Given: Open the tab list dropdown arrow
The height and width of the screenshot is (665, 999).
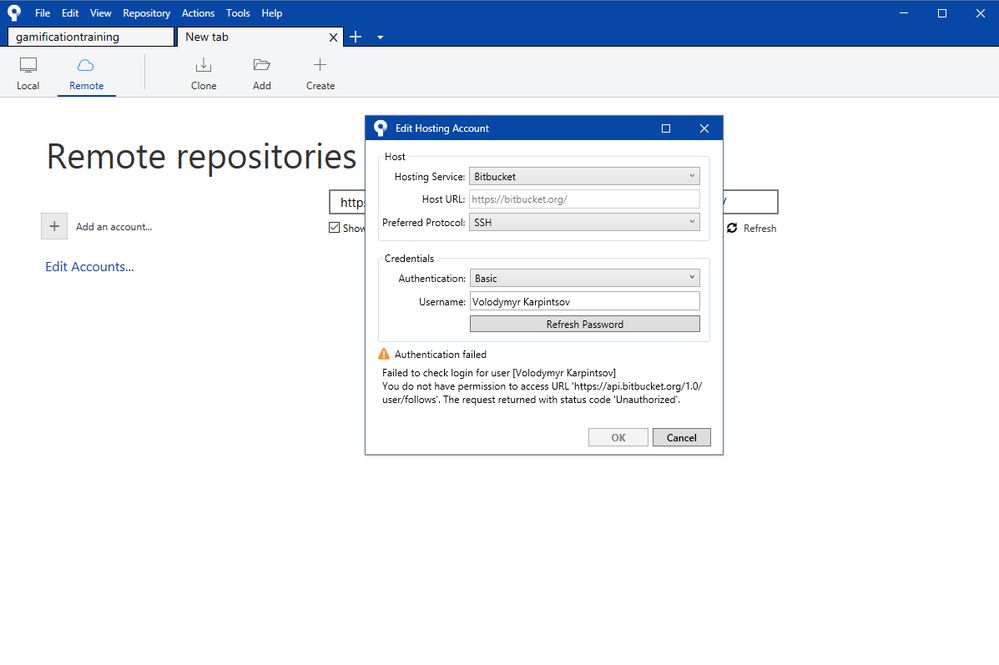Looking at the screenshot, I should (x=380, y=38).
